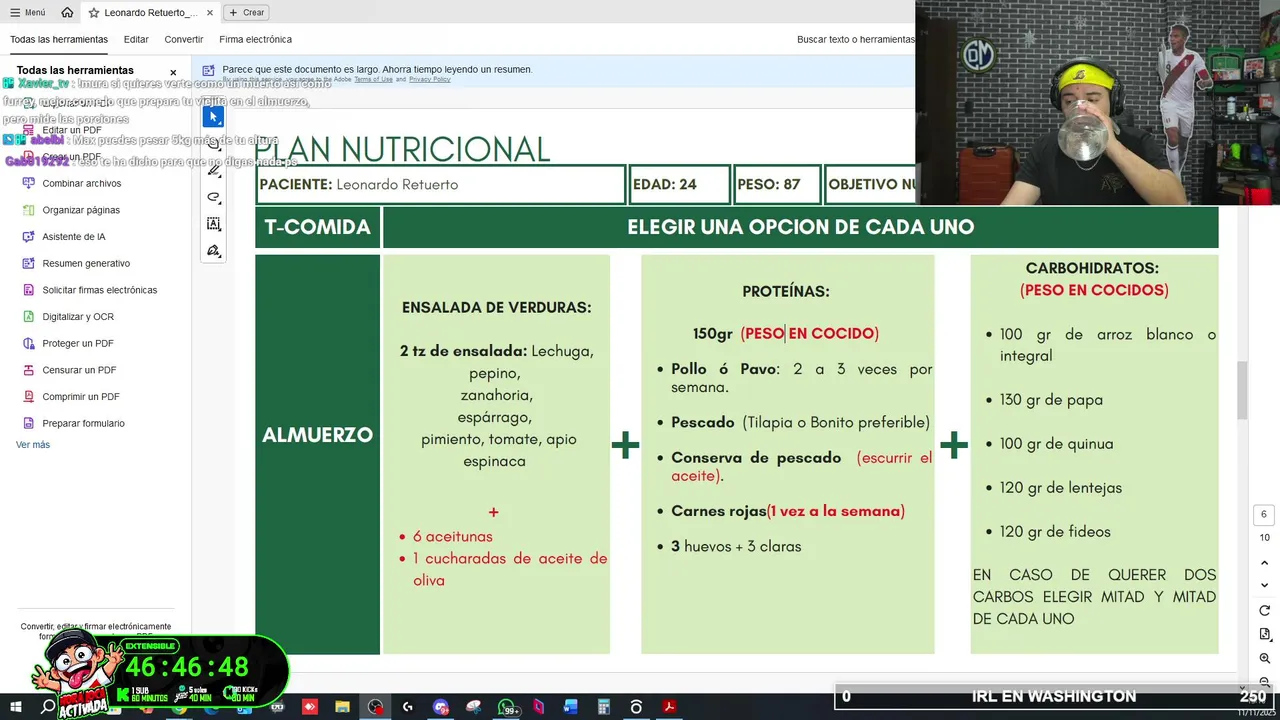Select the fill and sign pen tool
The width and height of the screenshot is (1280, 720).
214,251
